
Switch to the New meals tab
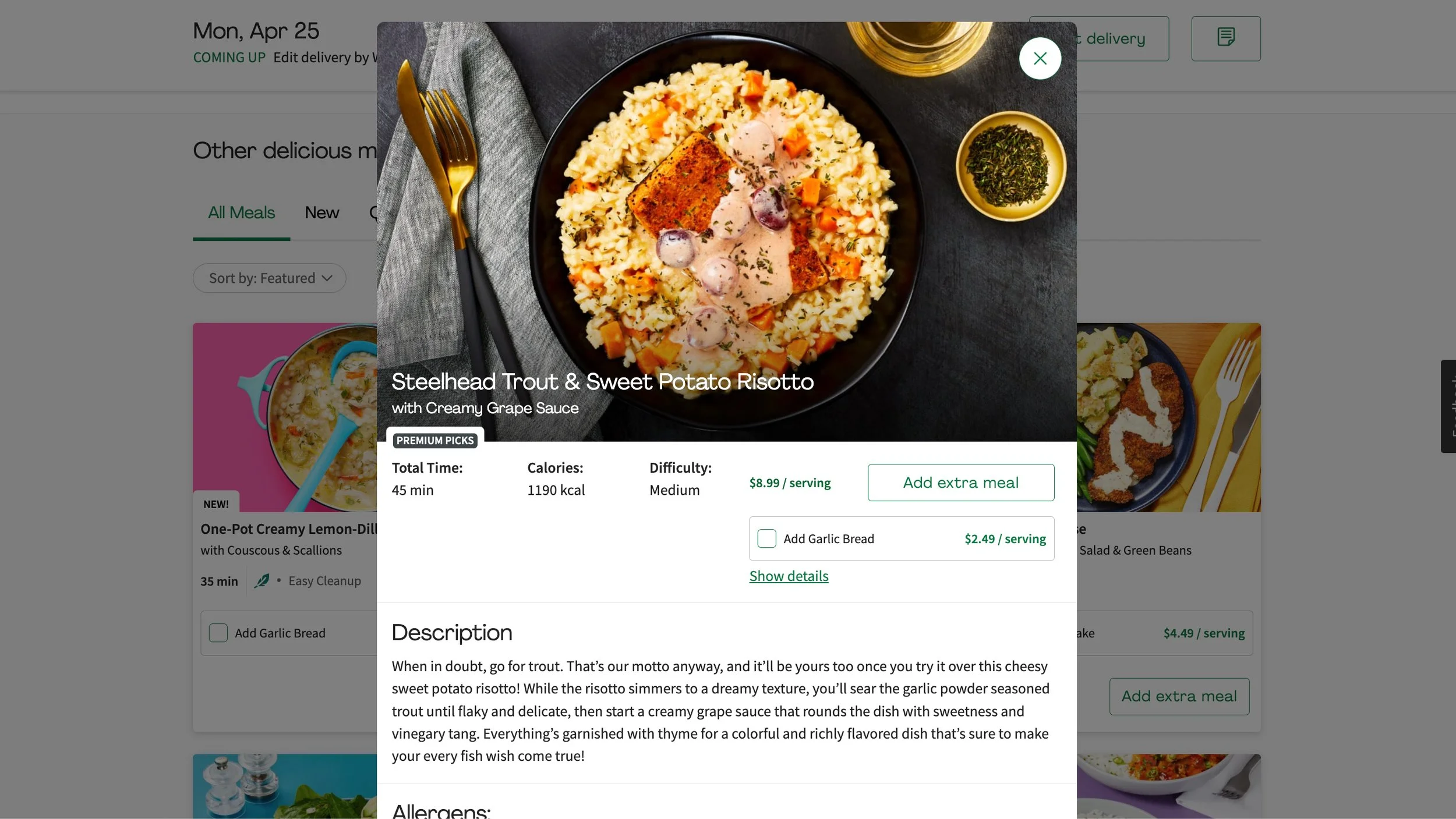click(321, 212)
